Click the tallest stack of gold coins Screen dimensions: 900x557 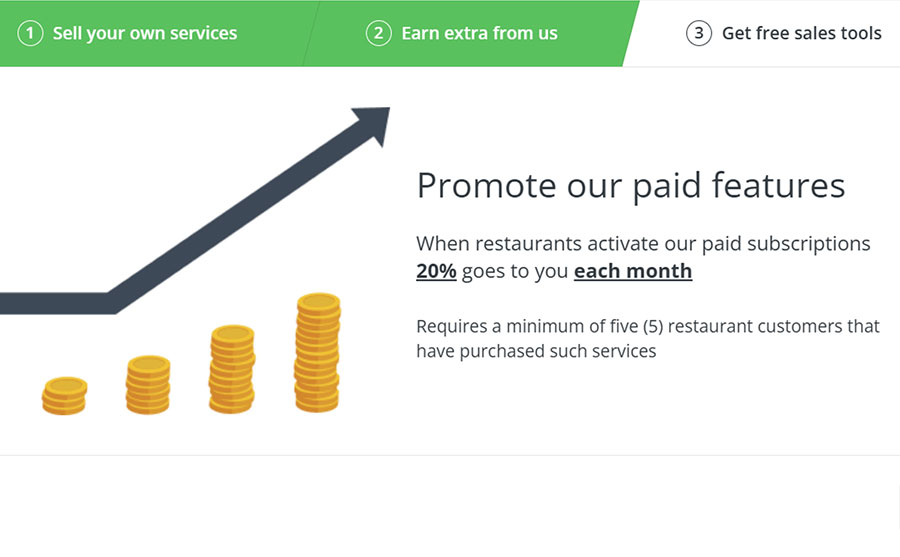[318, 352]
